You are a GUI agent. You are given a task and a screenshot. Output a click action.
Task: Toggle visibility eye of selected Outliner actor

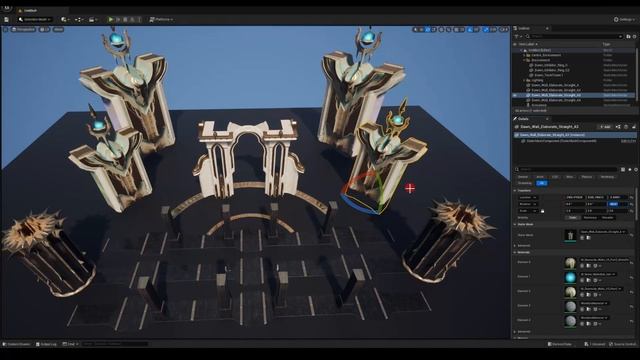(x=515, y=95)
